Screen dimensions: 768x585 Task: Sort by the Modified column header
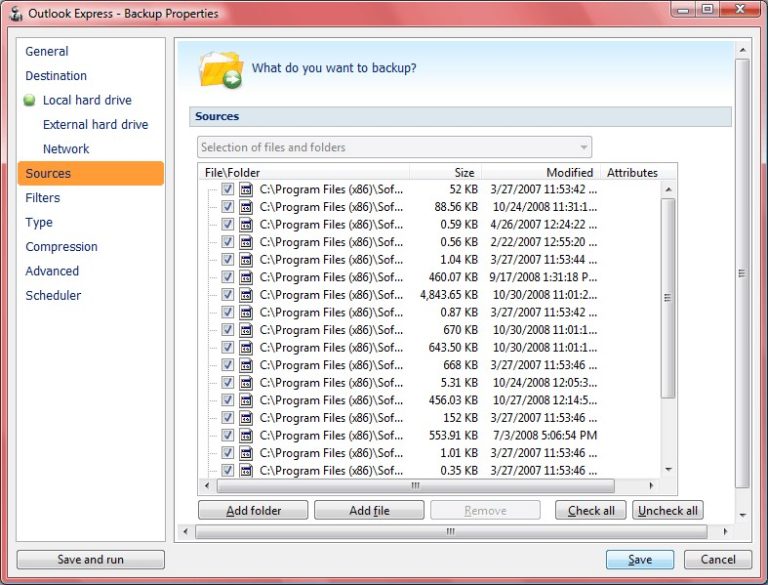[x=541, y=172]
